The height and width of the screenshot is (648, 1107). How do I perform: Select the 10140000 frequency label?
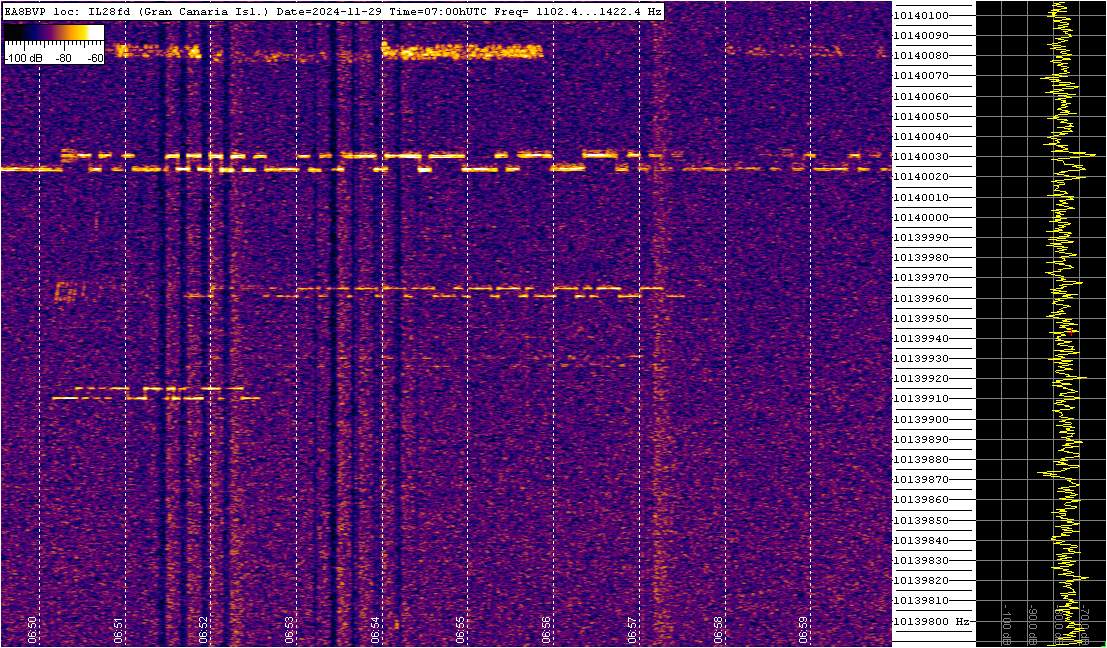click(x=922, y=217)
